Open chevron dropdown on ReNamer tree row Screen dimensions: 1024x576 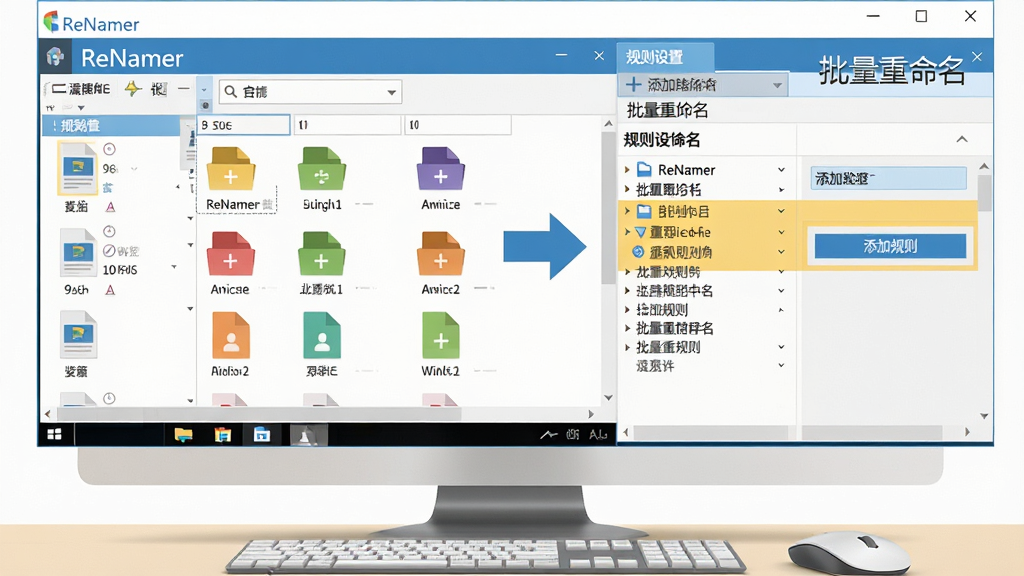pos(781,170)
